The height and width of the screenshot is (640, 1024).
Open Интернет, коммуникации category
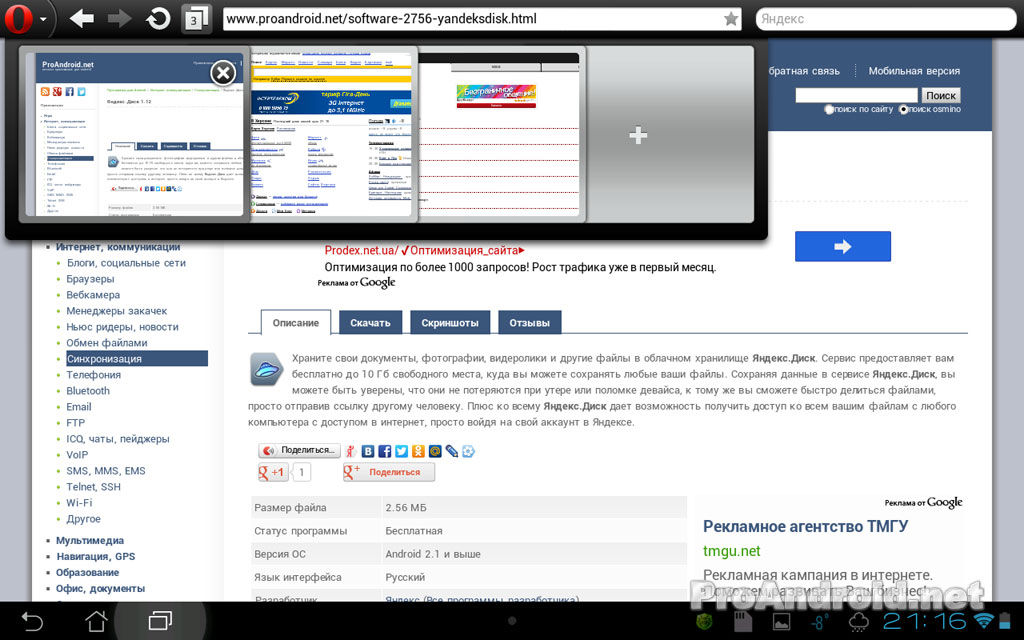pos(118,247)
